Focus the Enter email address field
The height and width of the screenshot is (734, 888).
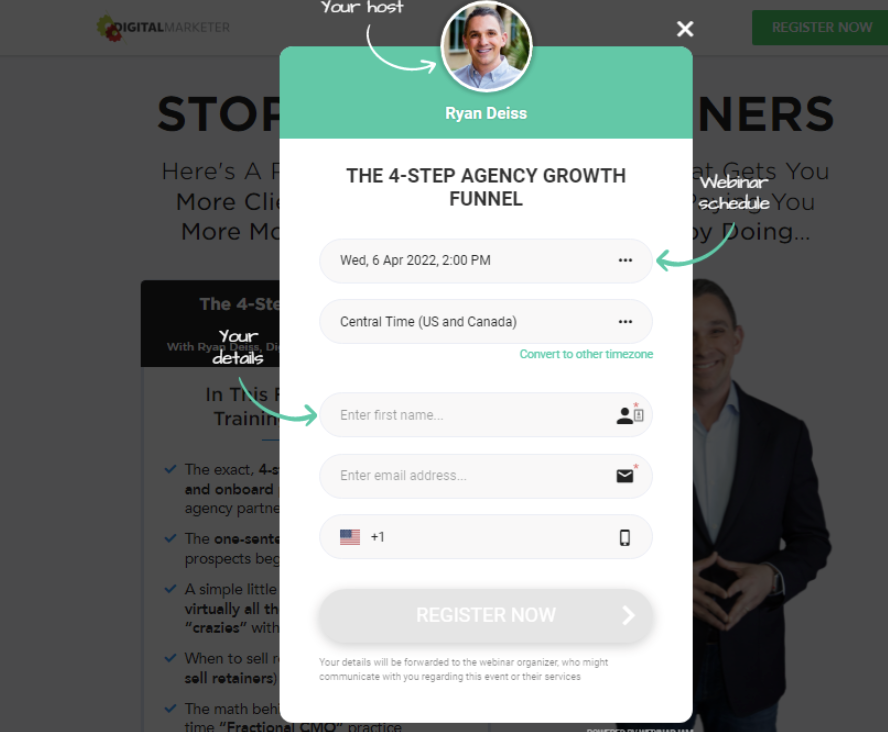point(486,476)
